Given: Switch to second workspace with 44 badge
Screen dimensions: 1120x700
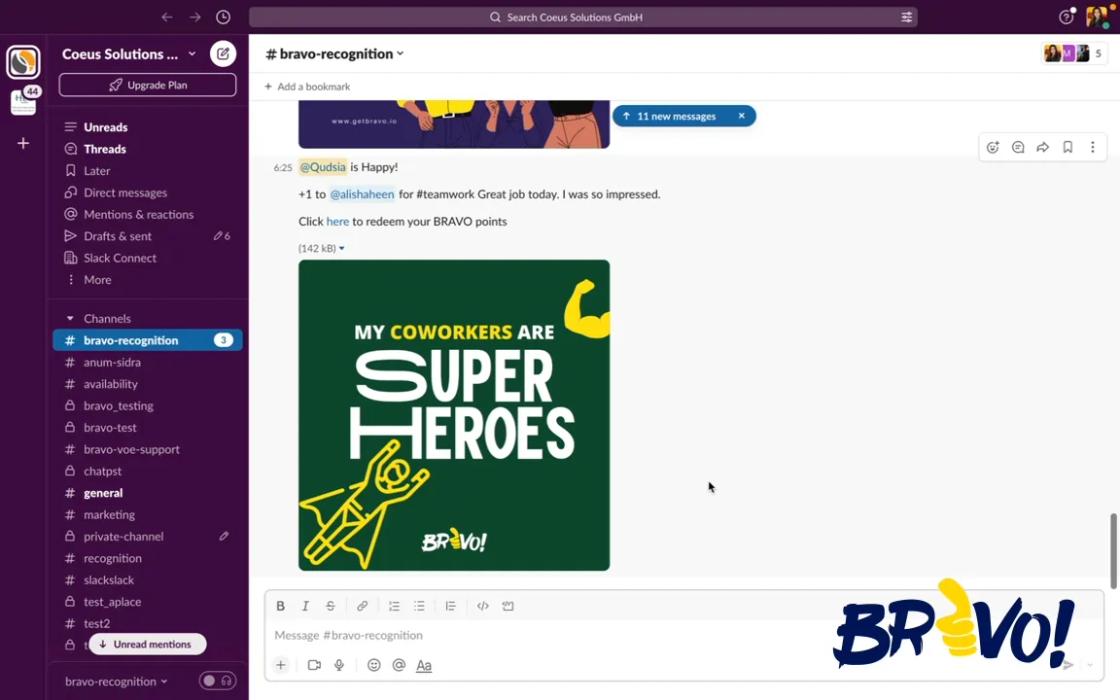Looking at the screenshot, I should pyautogui.click(x=23, y=103).
